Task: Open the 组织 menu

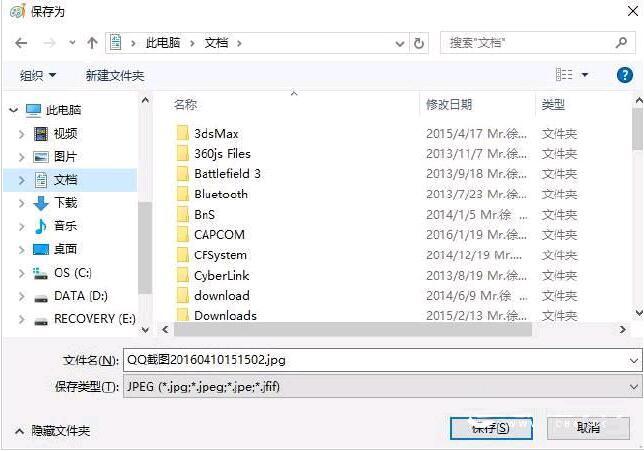Action: click(38, 76)
